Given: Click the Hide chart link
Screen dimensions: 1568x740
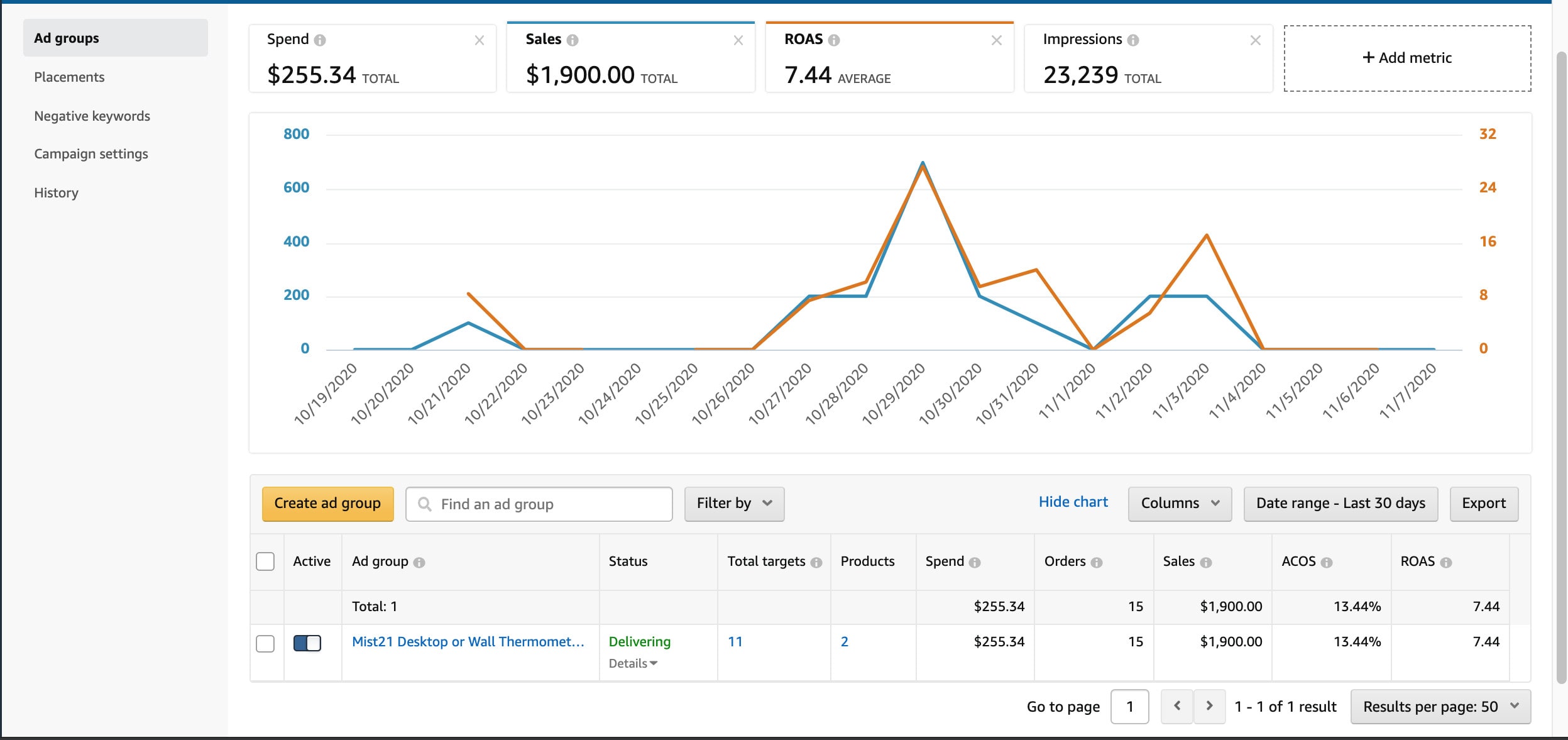Looking at the screenshot, I should tap(1073, 502).
